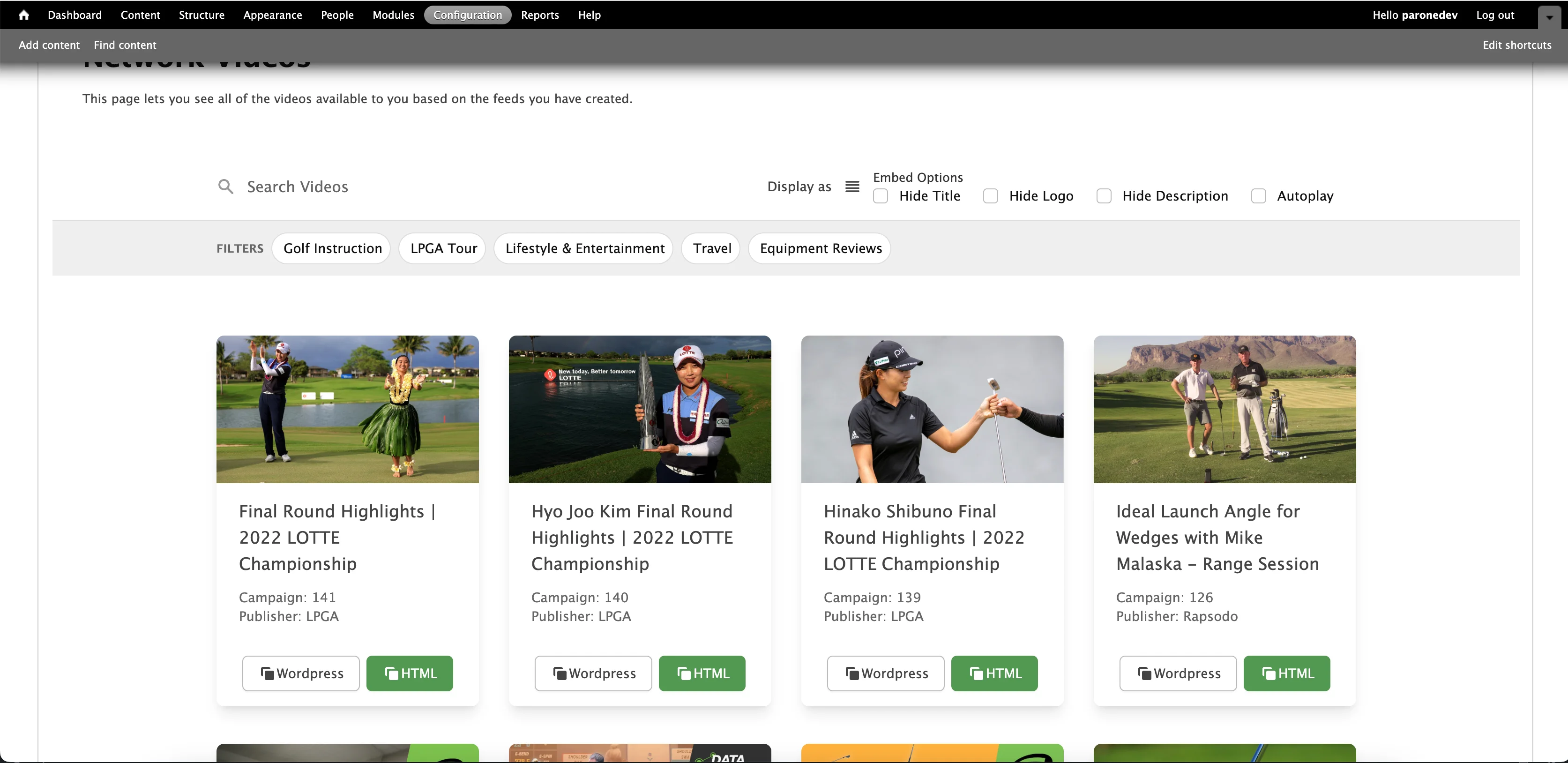Click the Hyo Joo Kim Final Round title
This screenshot has width=1568, height=763.
(633, 538)
